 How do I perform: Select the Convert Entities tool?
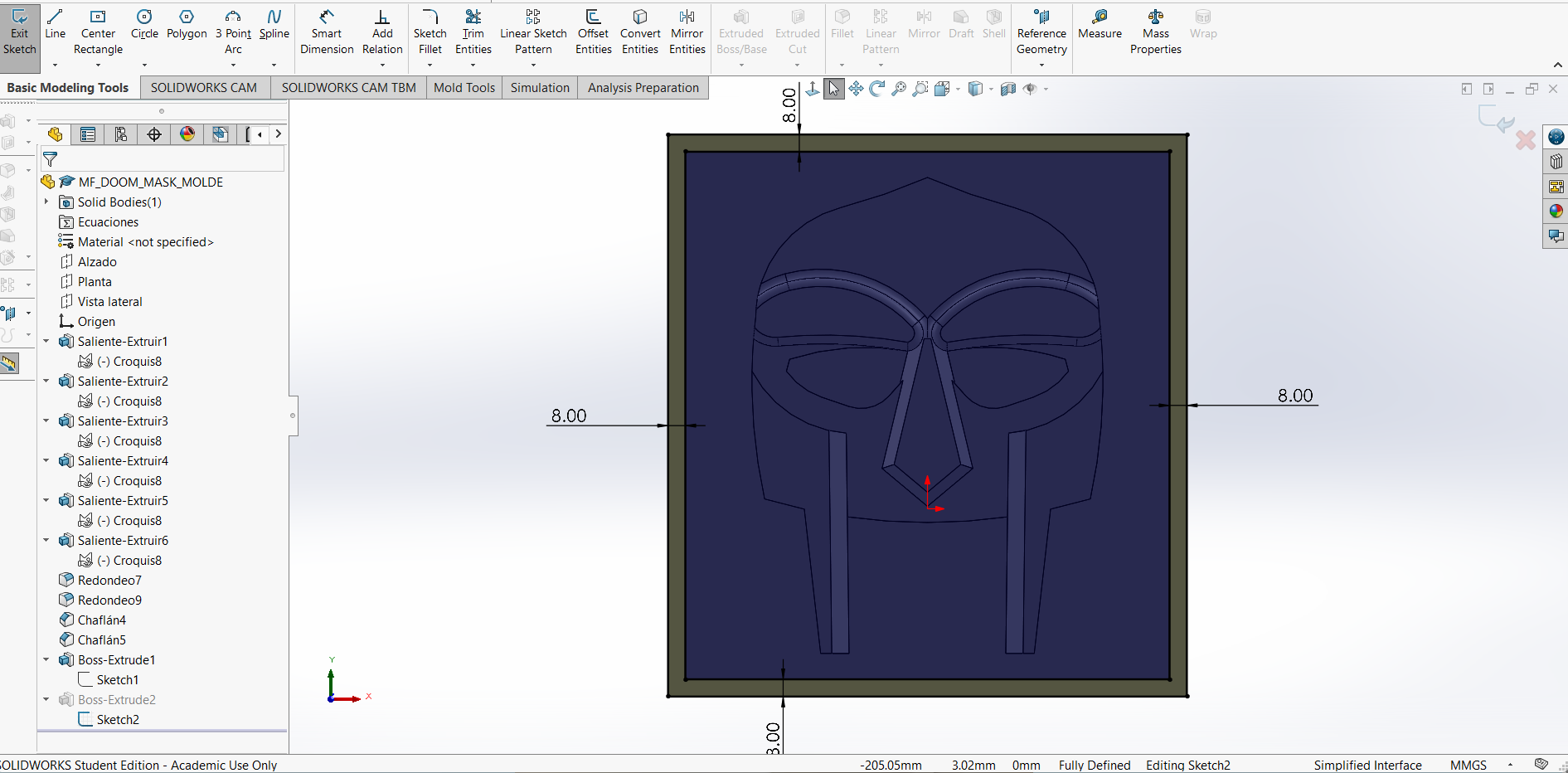(x=640, y=32)
